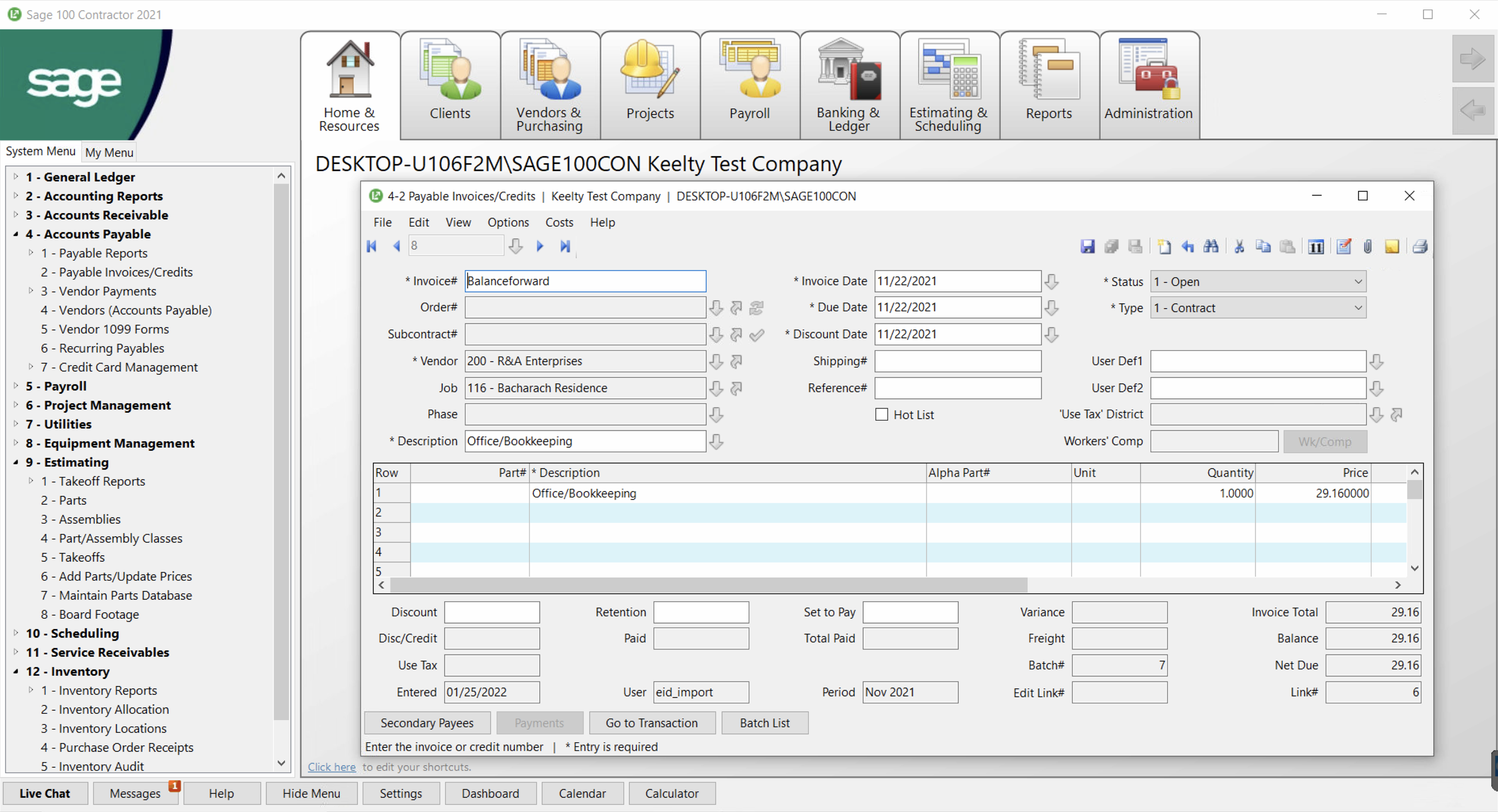Expand the Payroll tree node

(x=16, y=386)
